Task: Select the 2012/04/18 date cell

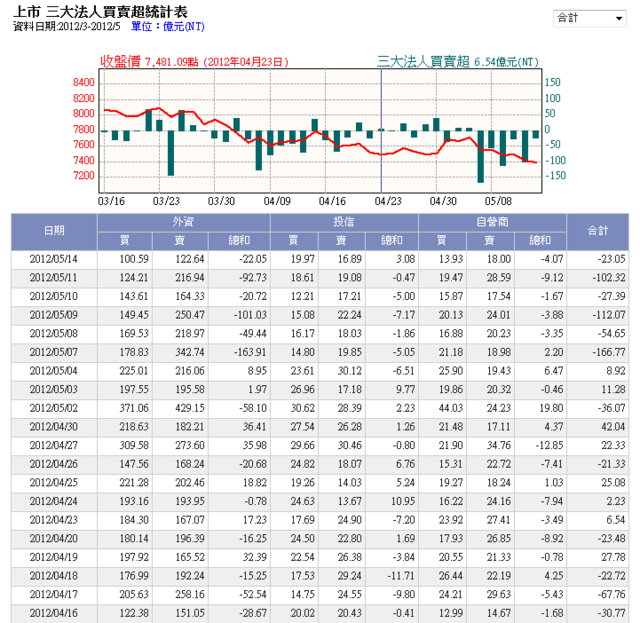Action: pos(53,576)
